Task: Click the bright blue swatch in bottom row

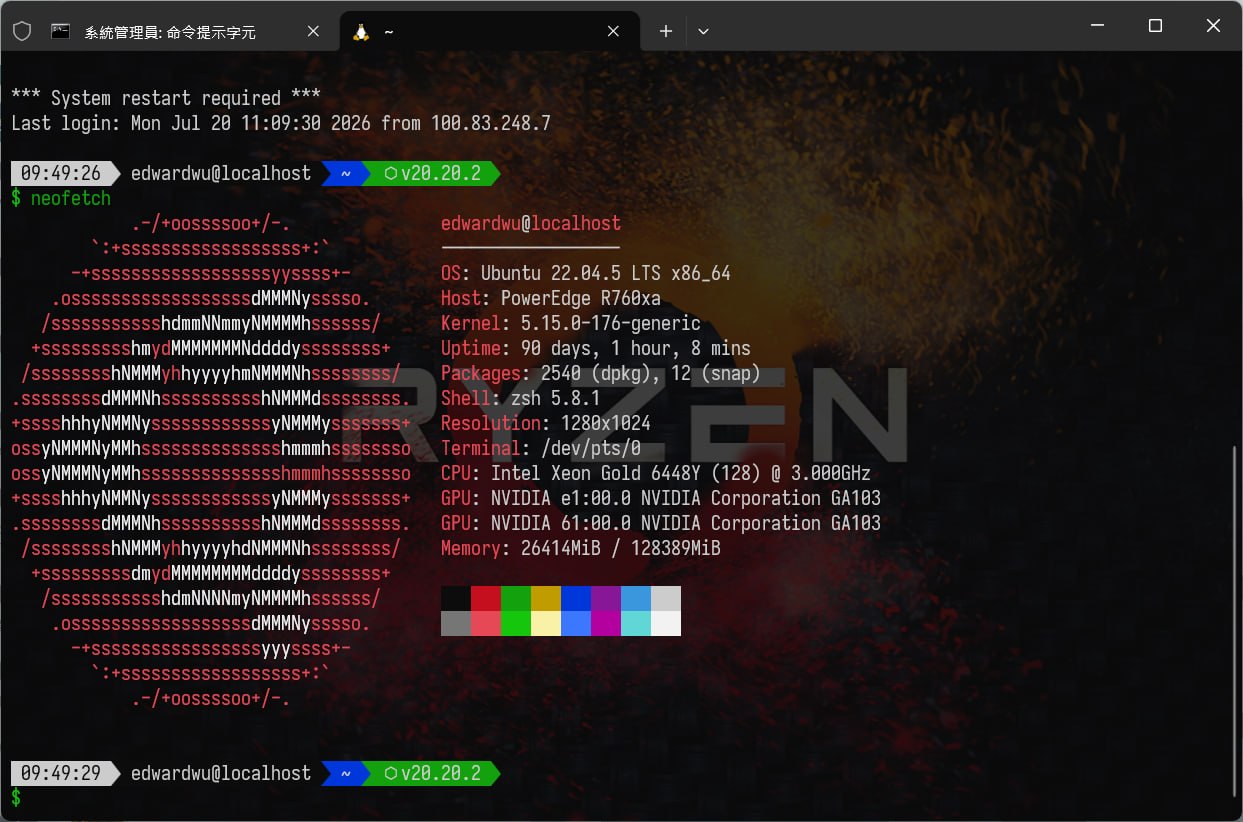Action: pos(576,623)
